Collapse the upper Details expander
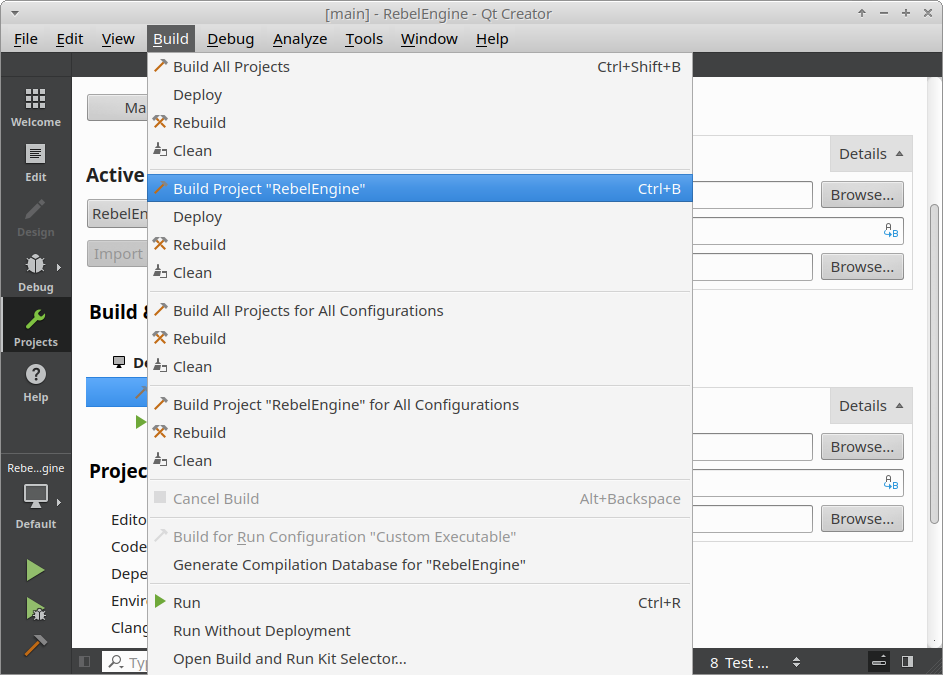 871,154
